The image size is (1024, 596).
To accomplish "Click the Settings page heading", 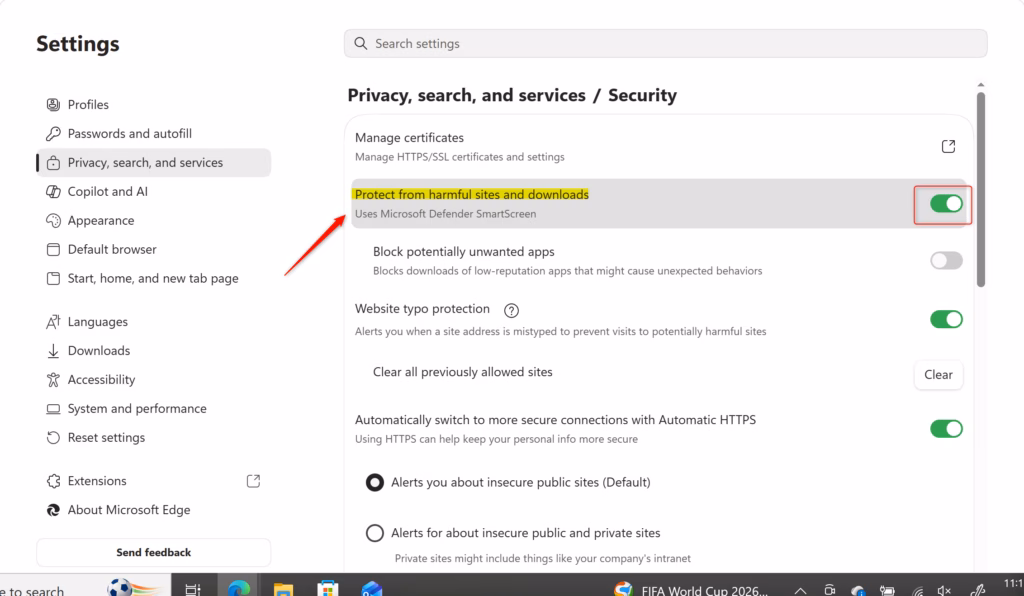I will [78, 44].
